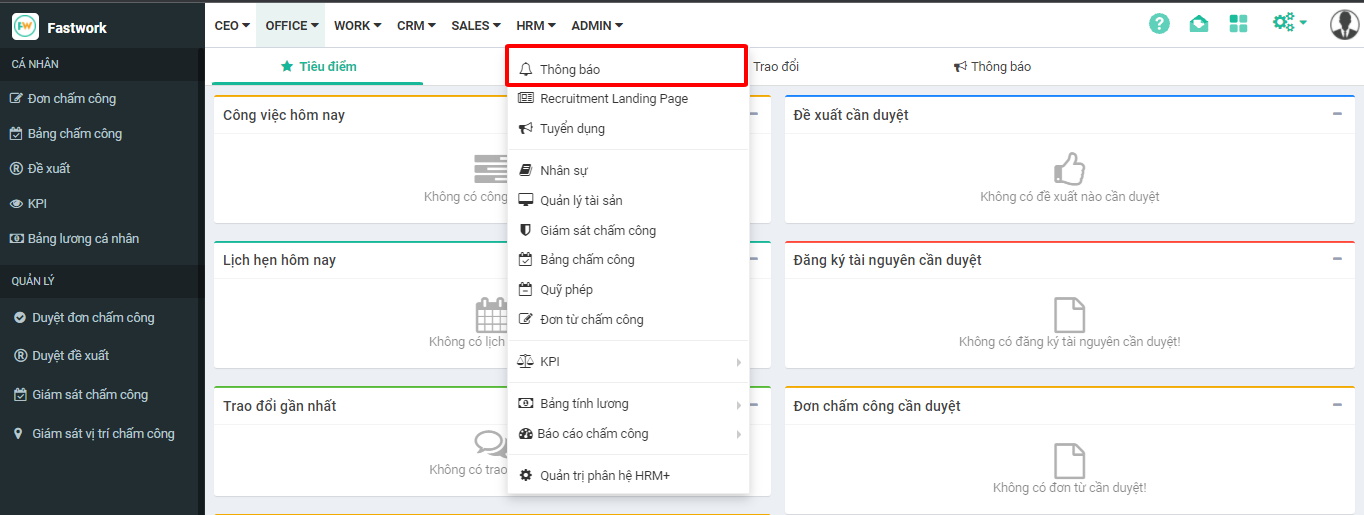The width and height of the screenshot is (1364, 515).
Task: Open the app grid icon in header
Action: (1239, 24)
